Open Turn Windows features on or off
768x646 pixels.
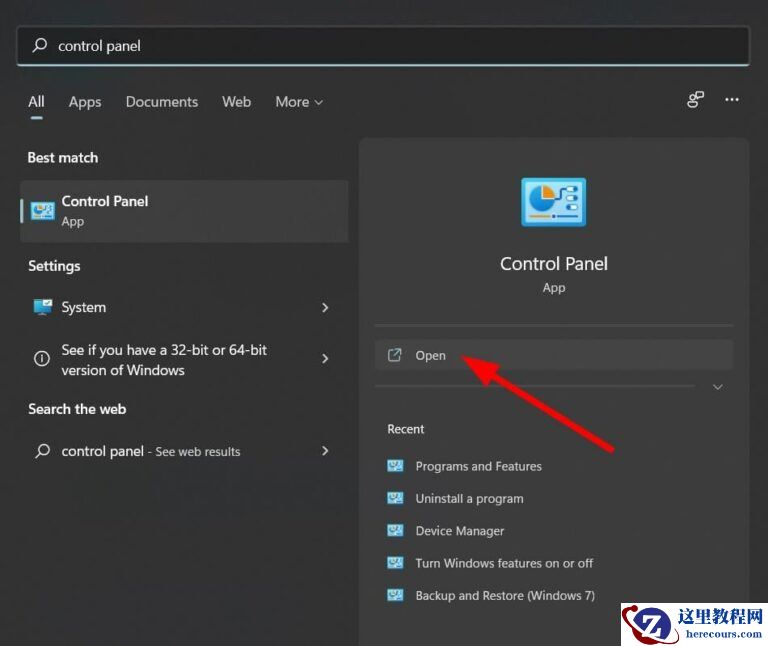(504, 563)
